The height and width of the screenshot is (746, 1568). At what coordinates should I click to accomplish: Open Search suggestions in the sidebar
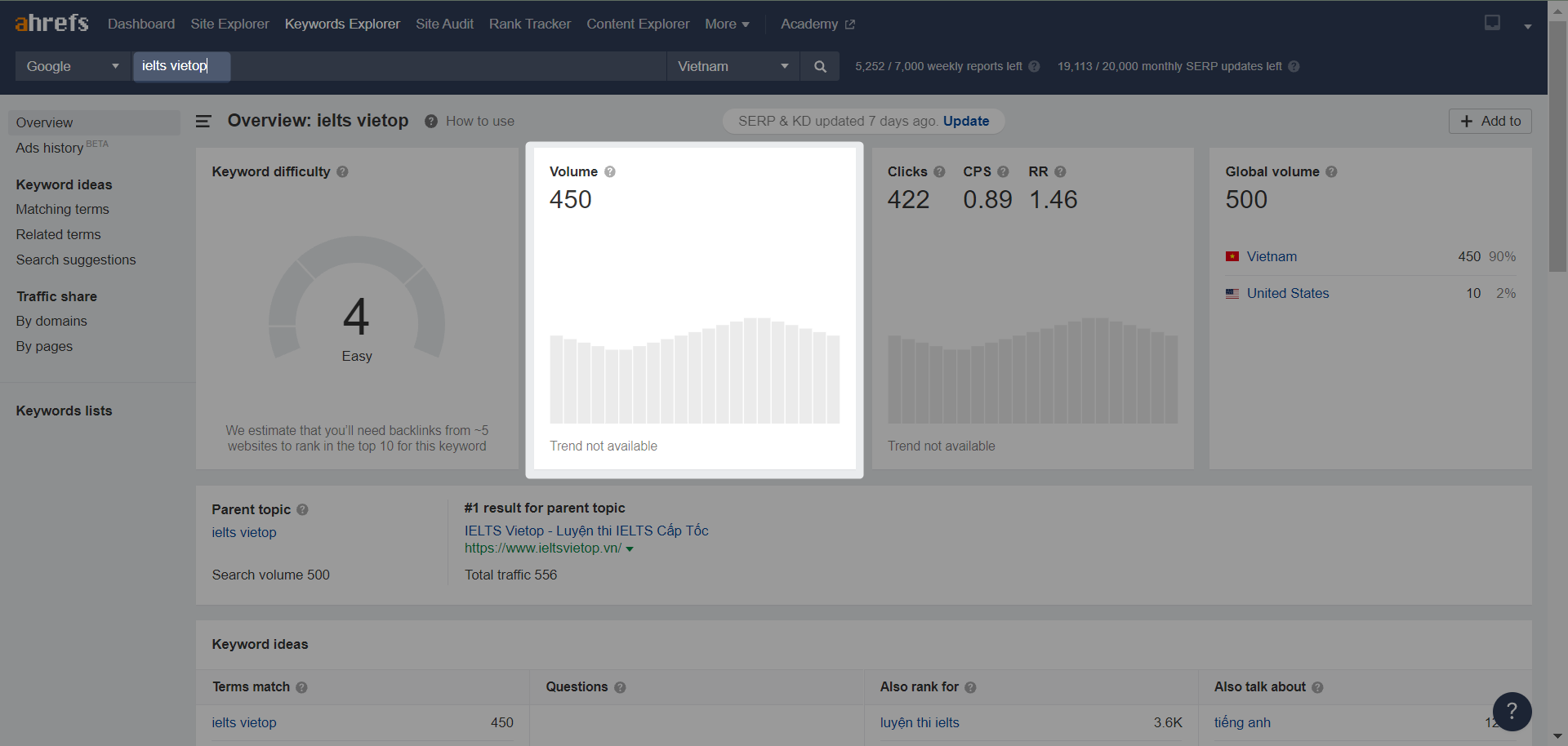[x=76, y=260]
